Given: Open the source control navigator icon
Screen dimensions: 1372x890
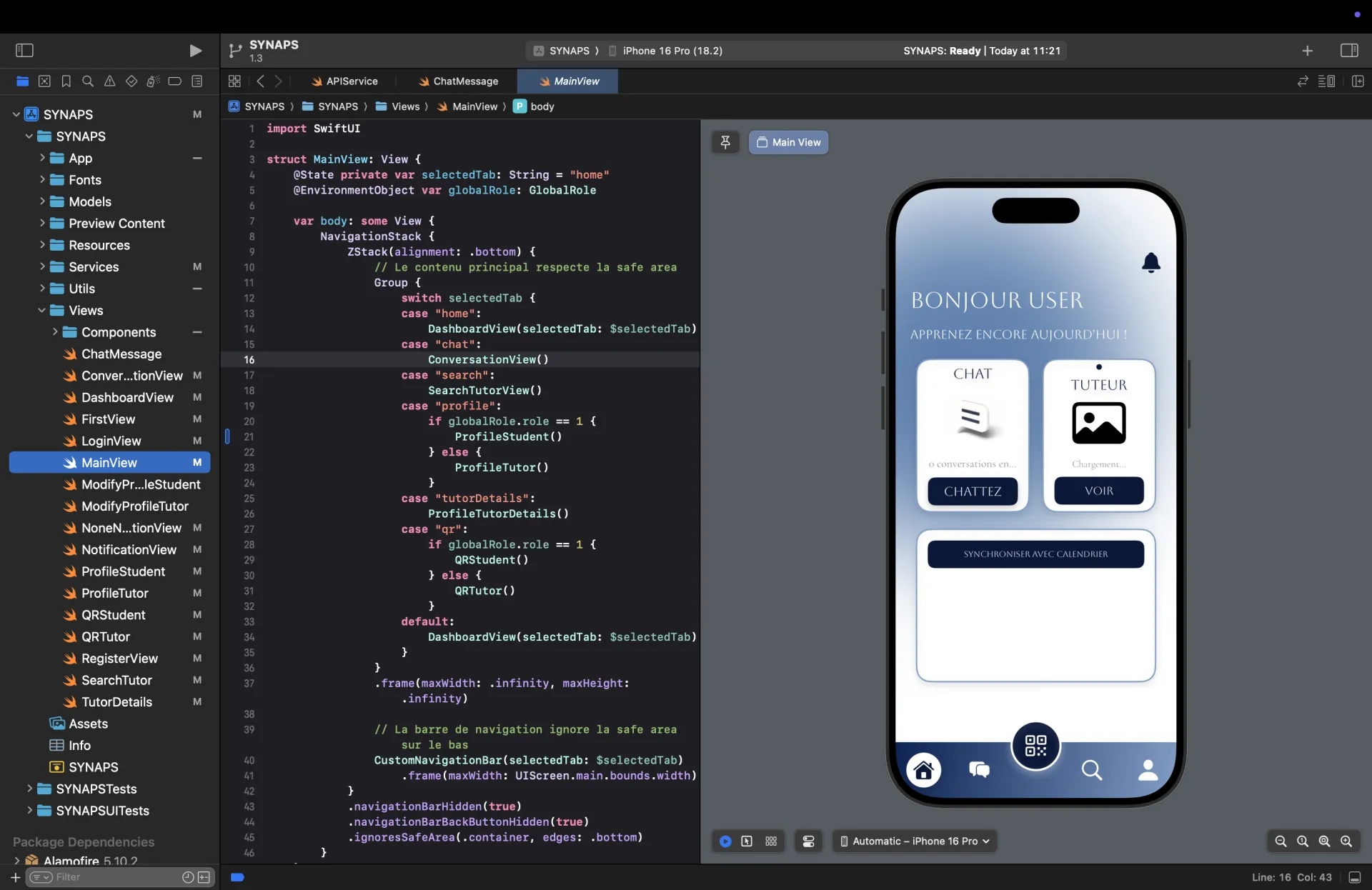Looking at the screenshot, I should [44, 81].
